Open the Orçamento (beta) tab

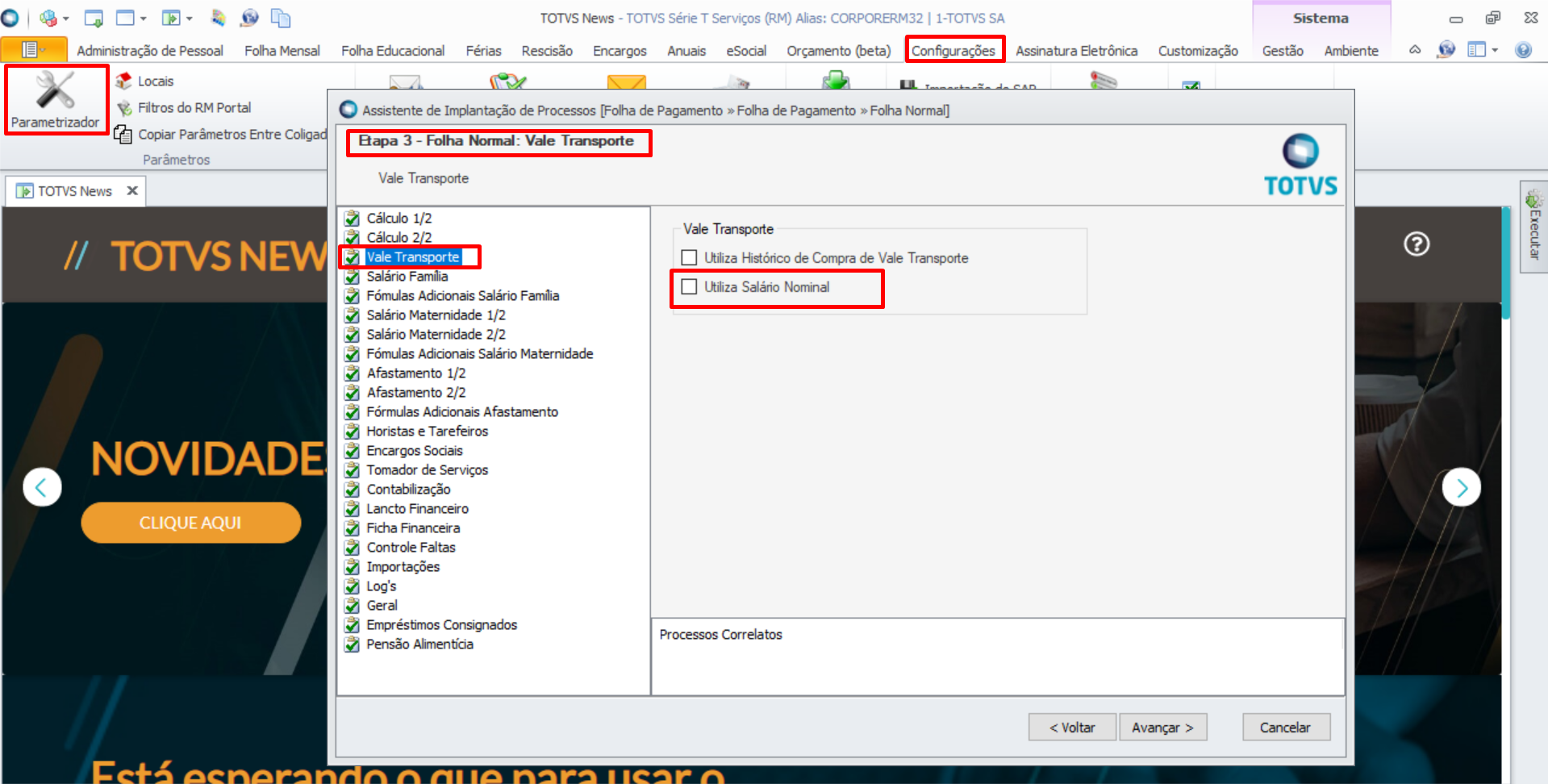pyautogui.click(x=839, y=51)
